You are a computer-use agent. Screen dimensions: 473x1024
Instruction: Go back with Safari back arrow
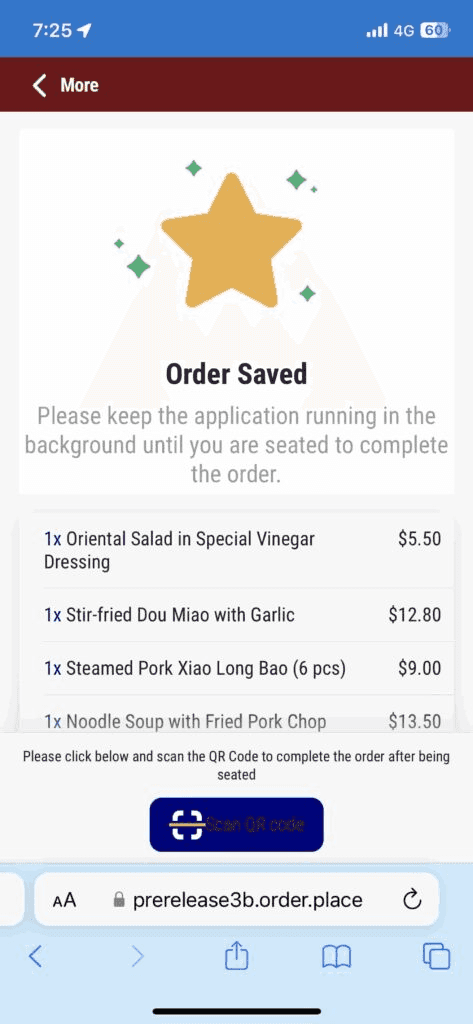coord(36,957)
